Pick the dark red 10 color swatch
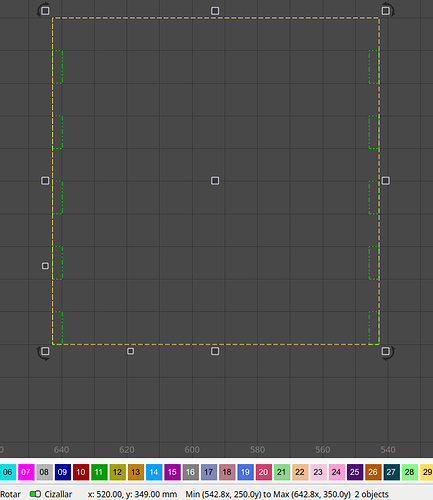Image resolution: width=433 pixels, height=500 pixels. coord(81,472)
